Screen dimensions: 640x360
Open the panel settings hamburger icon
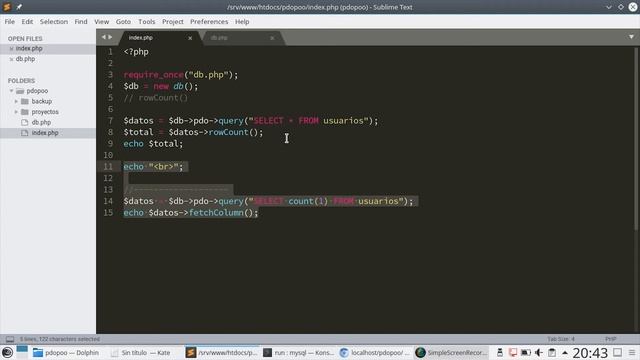(632, 353)
